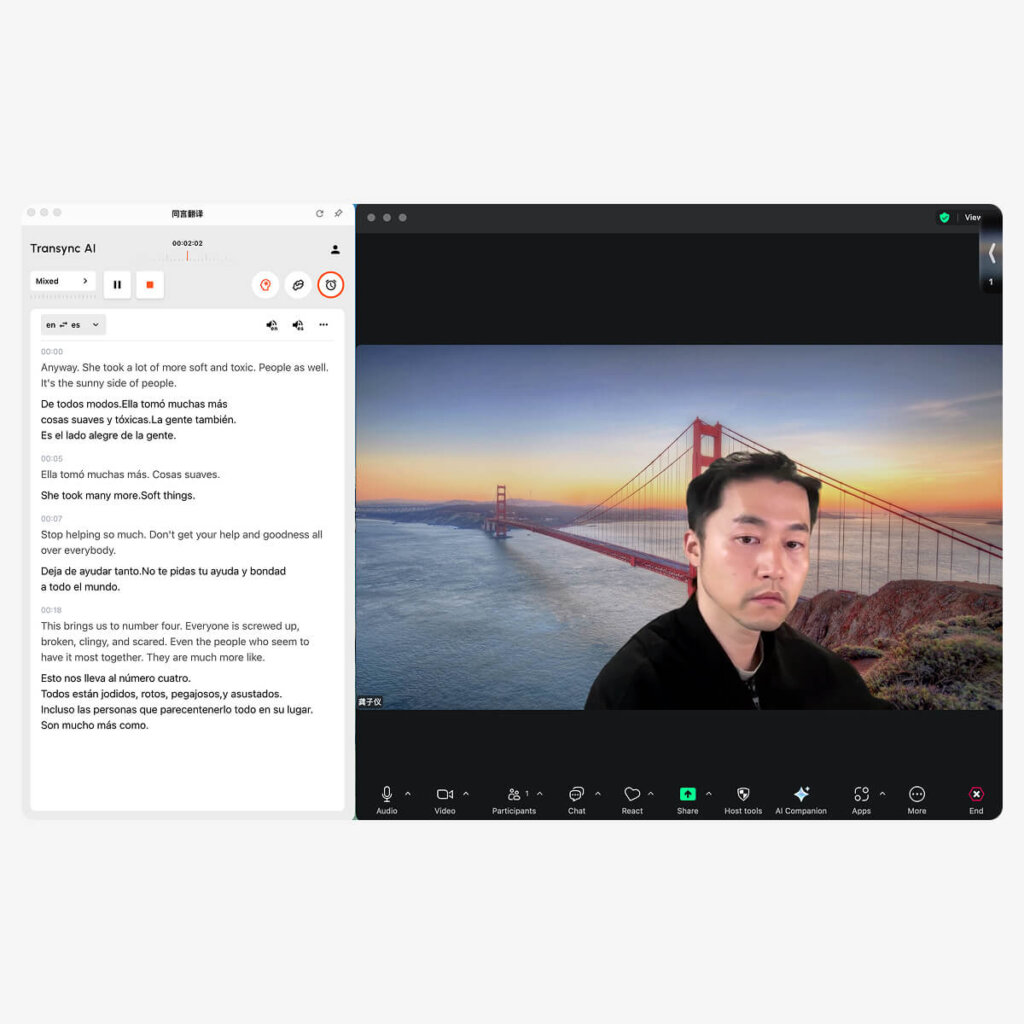The width and height of the screenshot is (1024, 1024).
Task: Open the transcript ellipsis options menu
Action: [324, 324]
